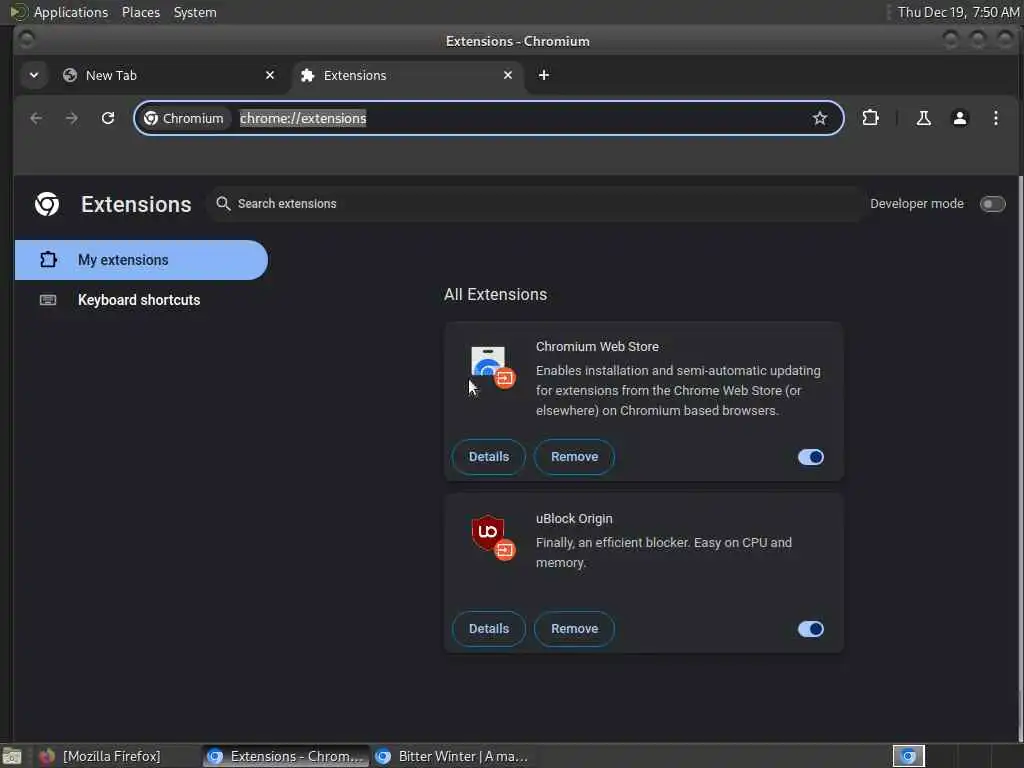The width and height of the screenshot is (1024, 768).
Task: Click the chrome://extensions address bar
Action: [x=488, y=118]
